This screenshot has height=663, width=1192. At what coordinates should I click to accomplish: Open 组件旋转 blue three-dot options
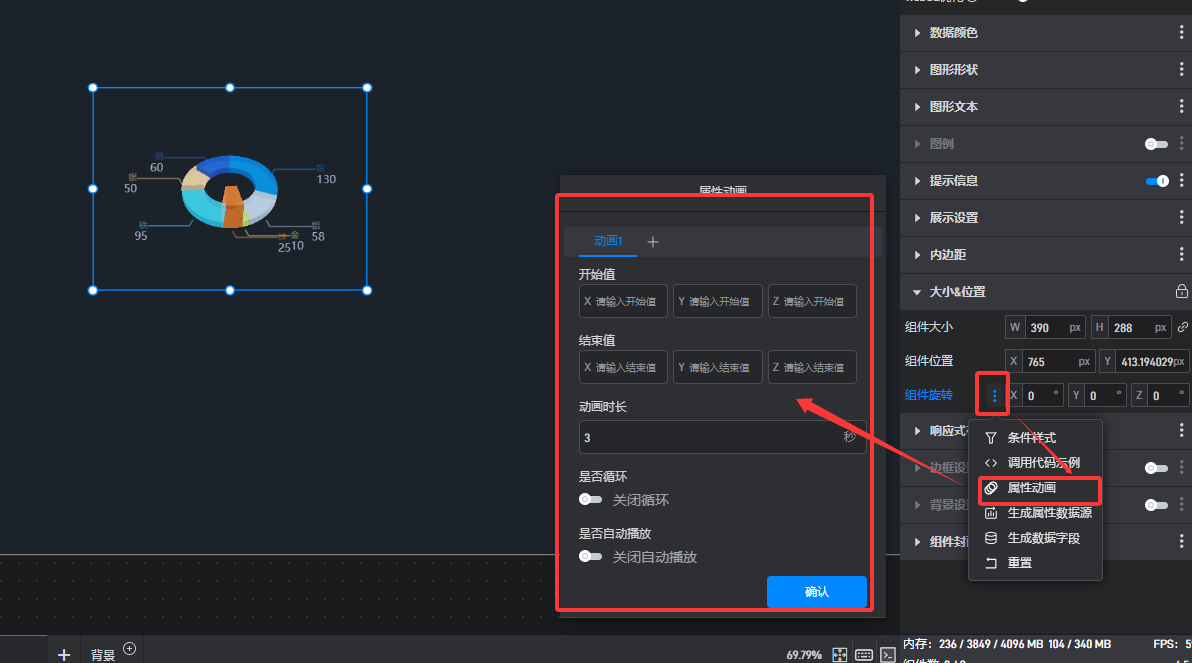994,395
